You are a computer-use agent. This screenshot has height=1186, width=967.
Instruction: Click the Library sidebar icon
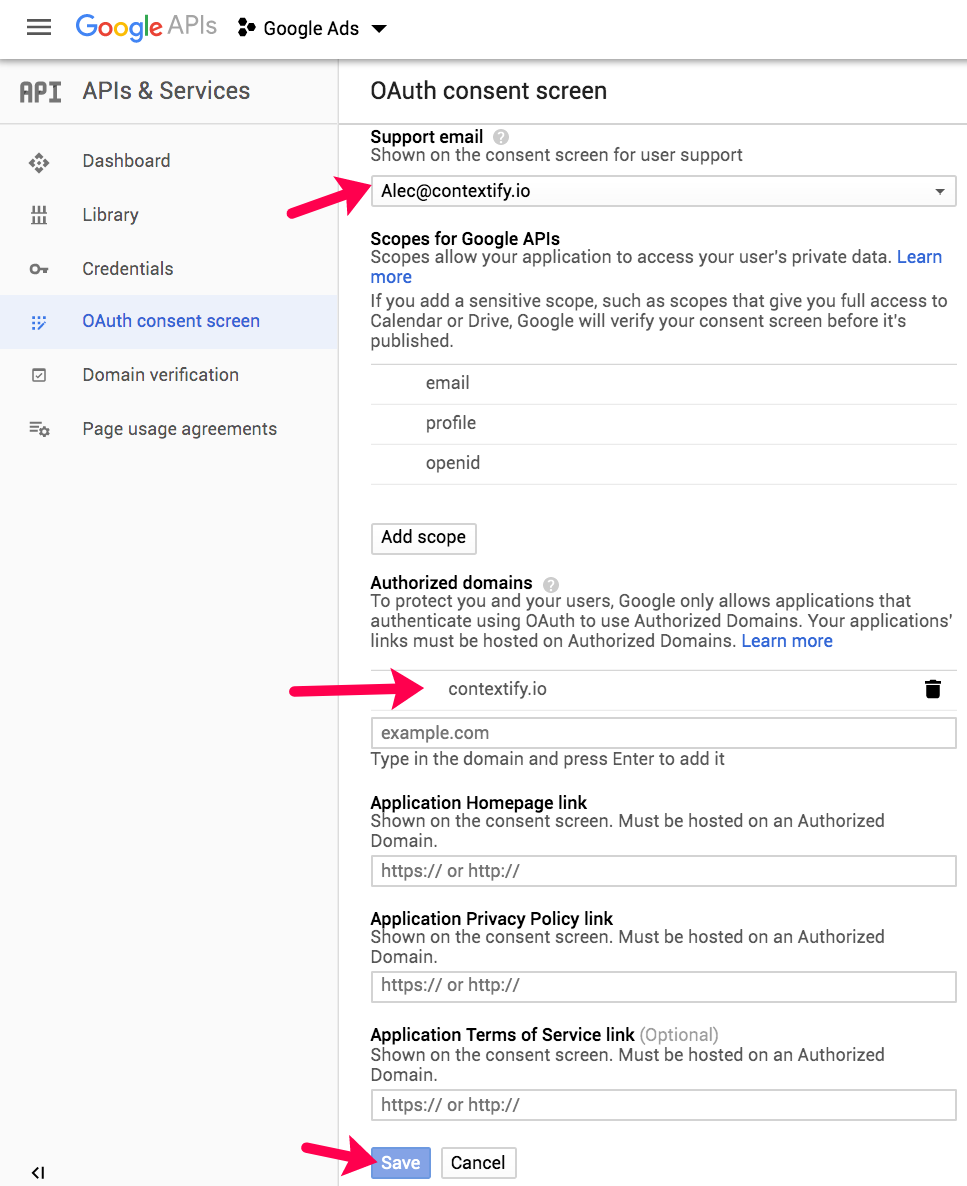(x=39, y=216)
